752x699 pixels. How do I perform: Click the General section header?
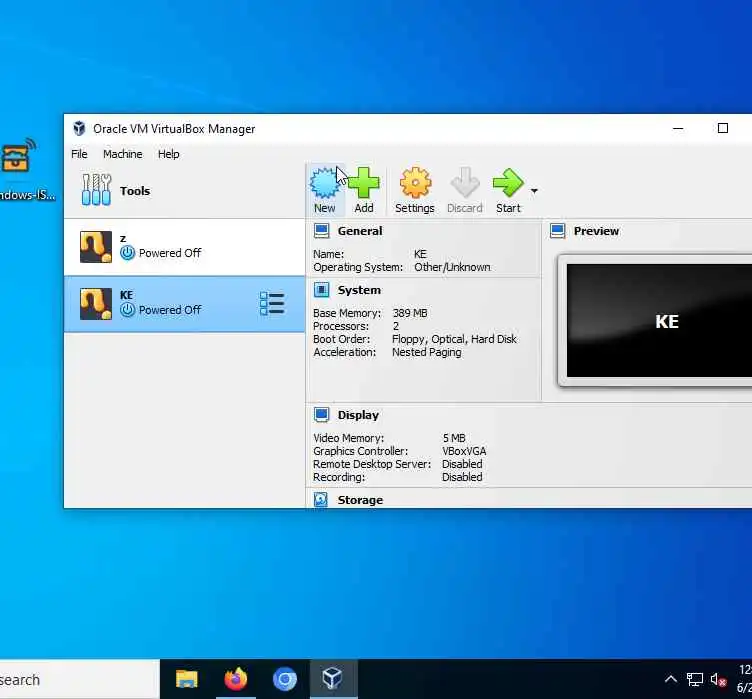pos(360,231)
